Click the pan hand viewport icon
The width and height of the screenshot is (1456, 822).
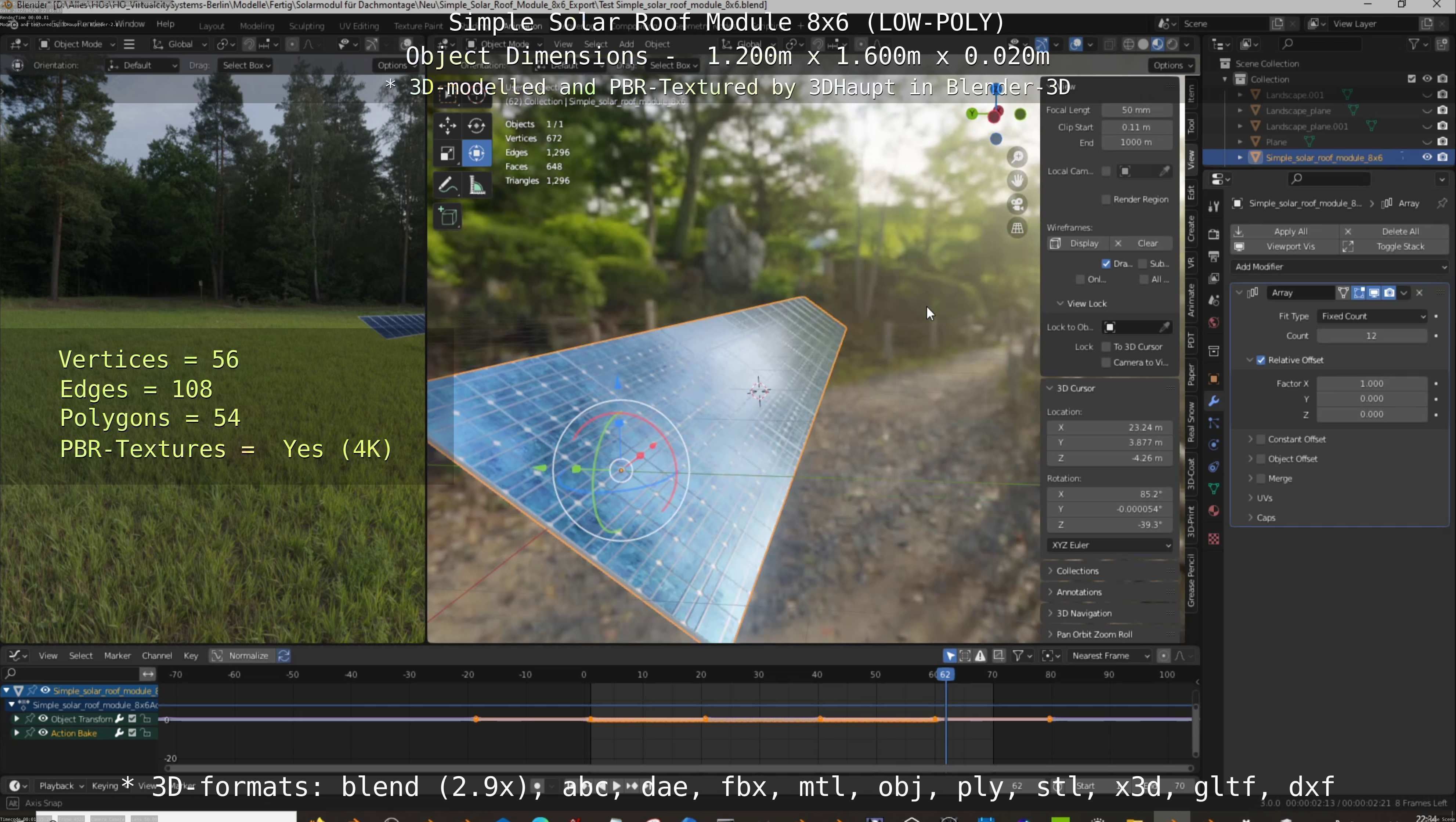click(1018, 181)
